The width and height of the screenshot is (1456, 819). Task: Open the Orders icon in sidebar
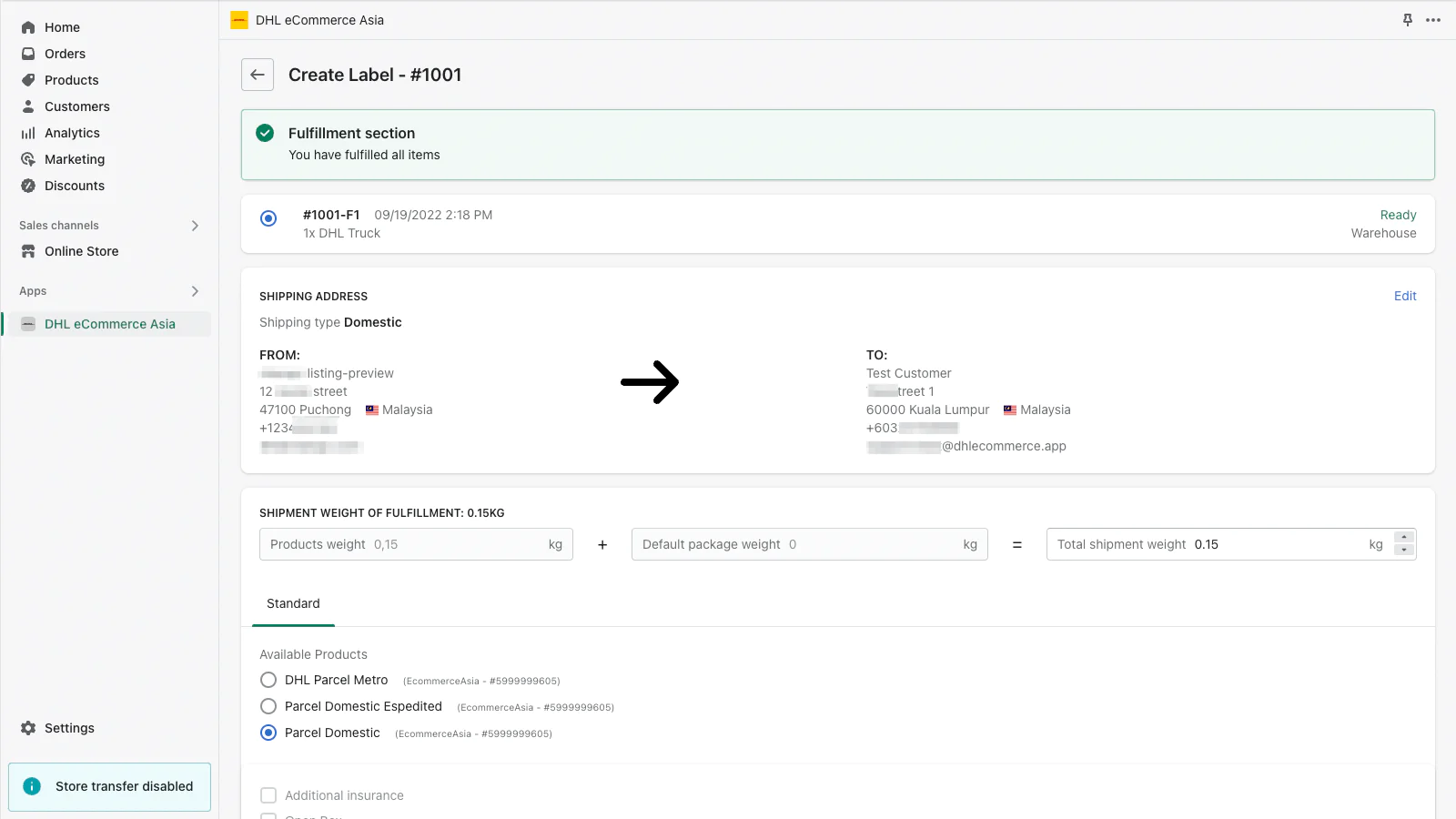click(28, 54)
